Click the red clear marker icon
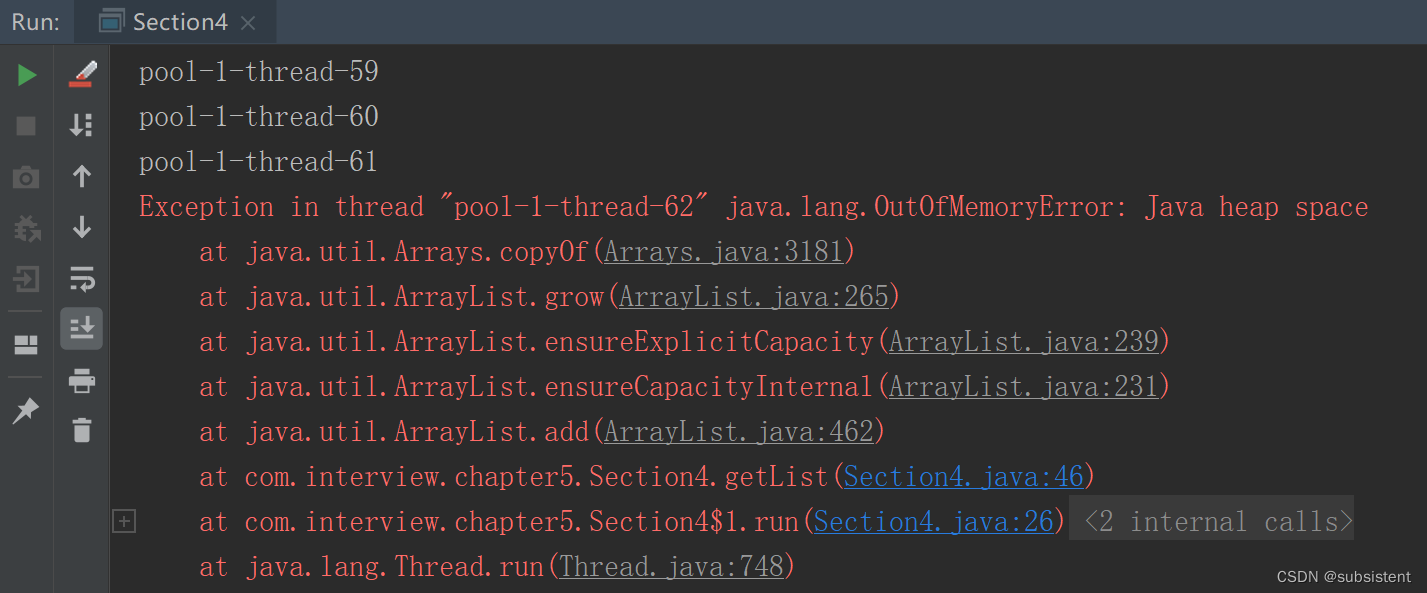 coord(83,74)
